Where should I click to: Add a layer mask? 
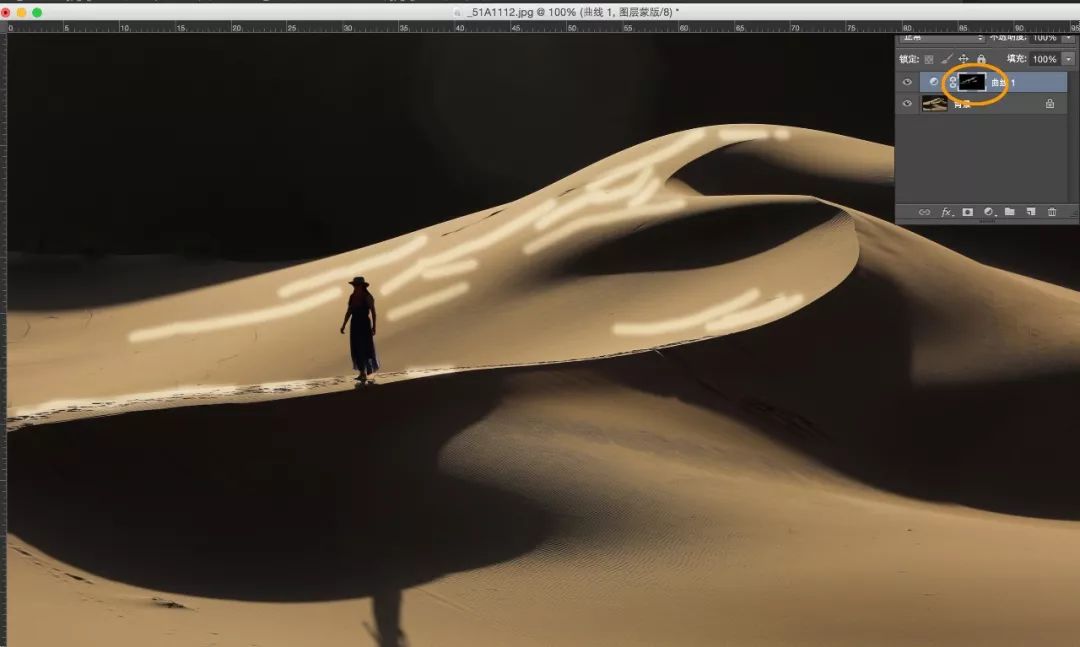point(967,212)
